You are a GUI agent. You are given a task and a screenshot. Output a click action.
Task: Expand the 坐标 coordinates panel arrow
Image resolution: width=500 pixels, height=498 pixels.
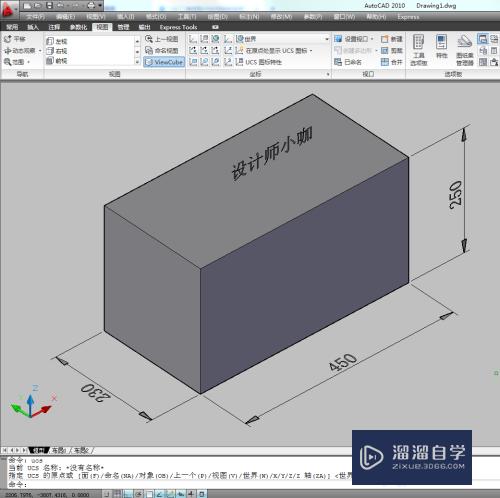click(328, 74)
